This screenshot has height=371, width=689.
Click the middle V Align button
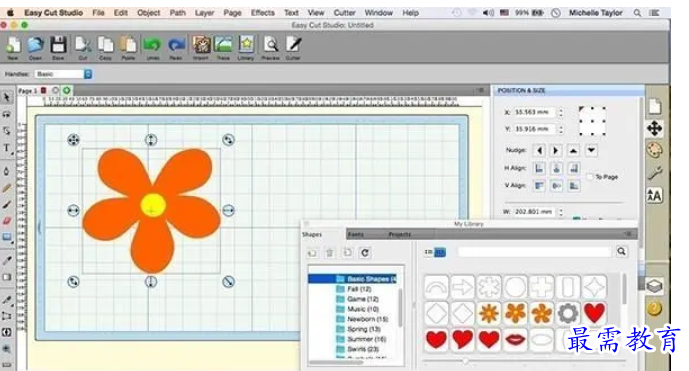tap(557, 186)
